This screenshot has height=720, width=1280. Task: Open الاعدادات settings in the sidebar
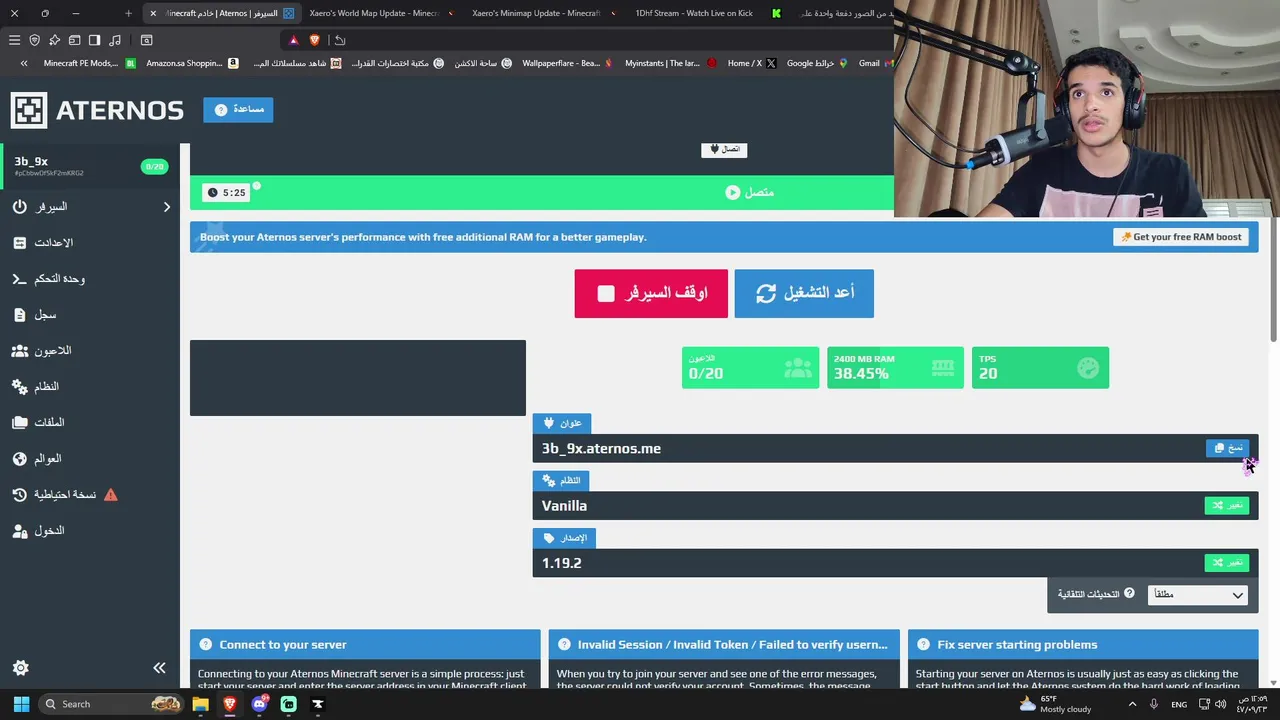coord(90,243)
